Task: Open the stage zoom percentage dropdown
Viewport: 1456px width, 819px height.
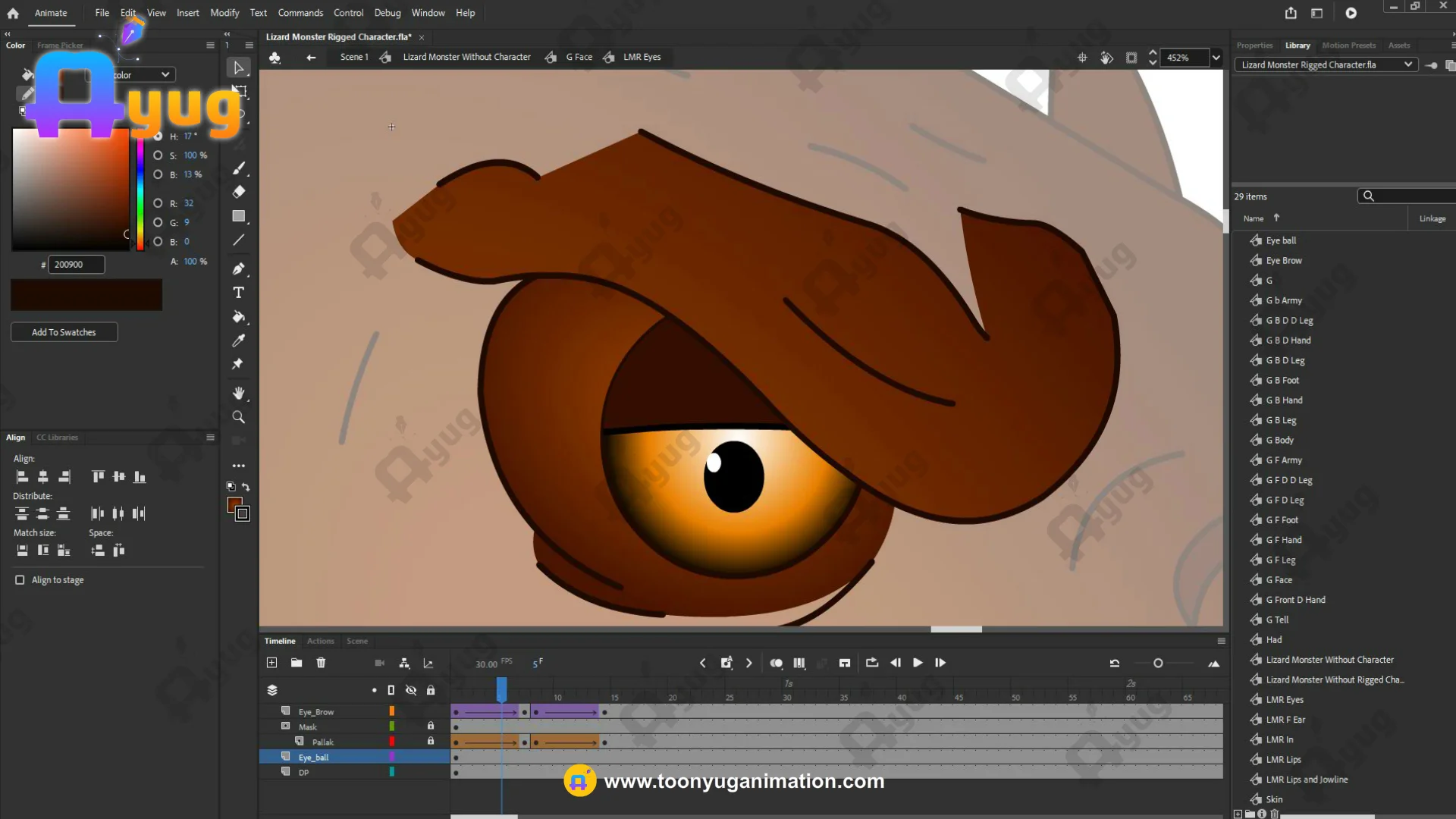Action: pyautogui.click(x=1216, y=58)
